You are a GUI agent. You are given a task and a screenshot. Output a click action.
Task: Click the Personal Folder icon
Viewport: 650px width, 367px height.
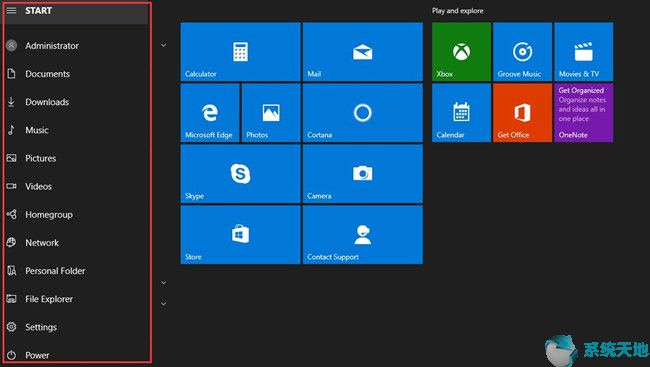(12, 271)
